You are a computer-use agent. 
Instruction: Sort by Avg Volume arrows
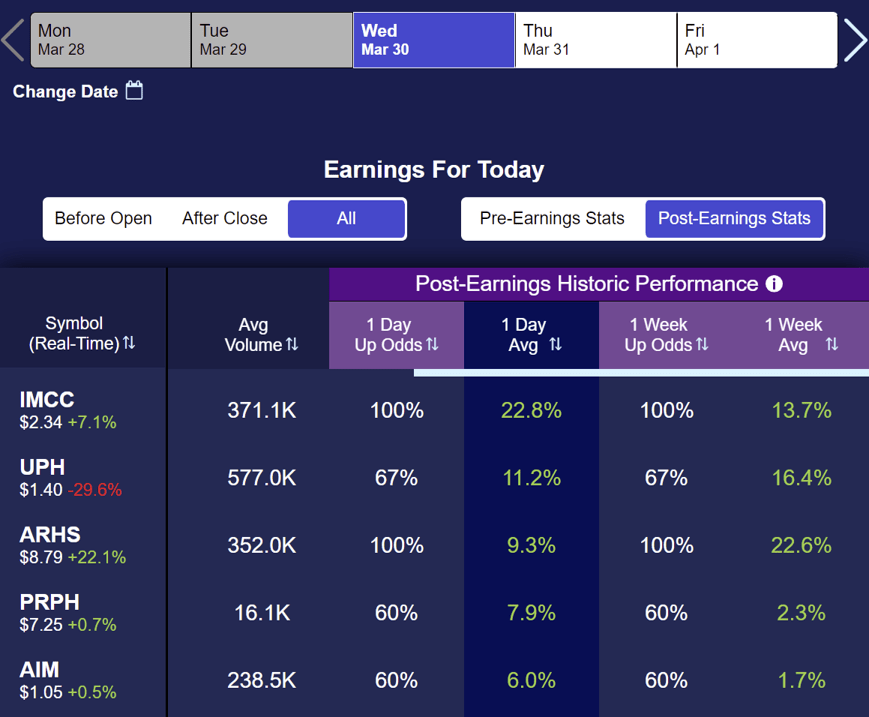[292, 345]
